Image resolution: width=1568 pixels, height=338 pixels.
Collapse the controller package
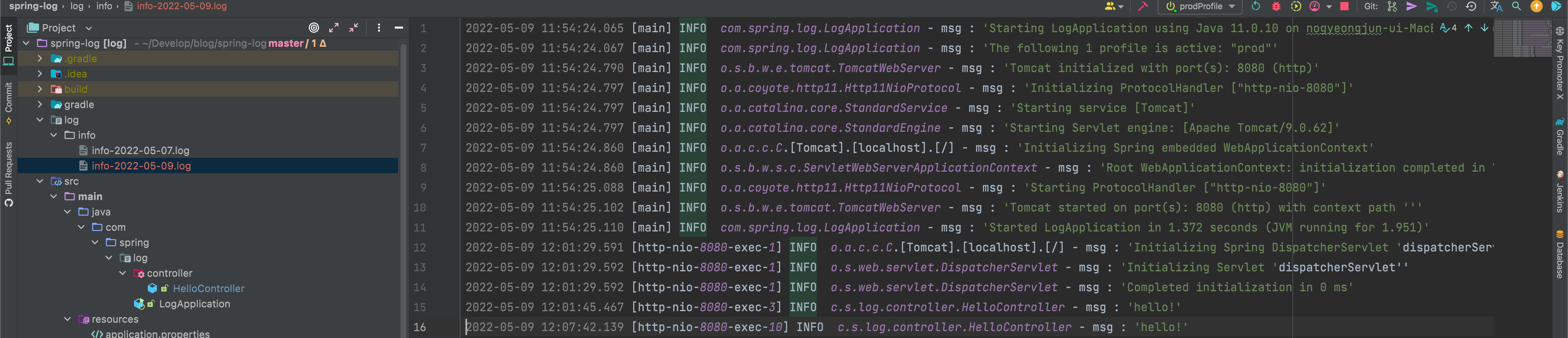[x=122, y=274]
